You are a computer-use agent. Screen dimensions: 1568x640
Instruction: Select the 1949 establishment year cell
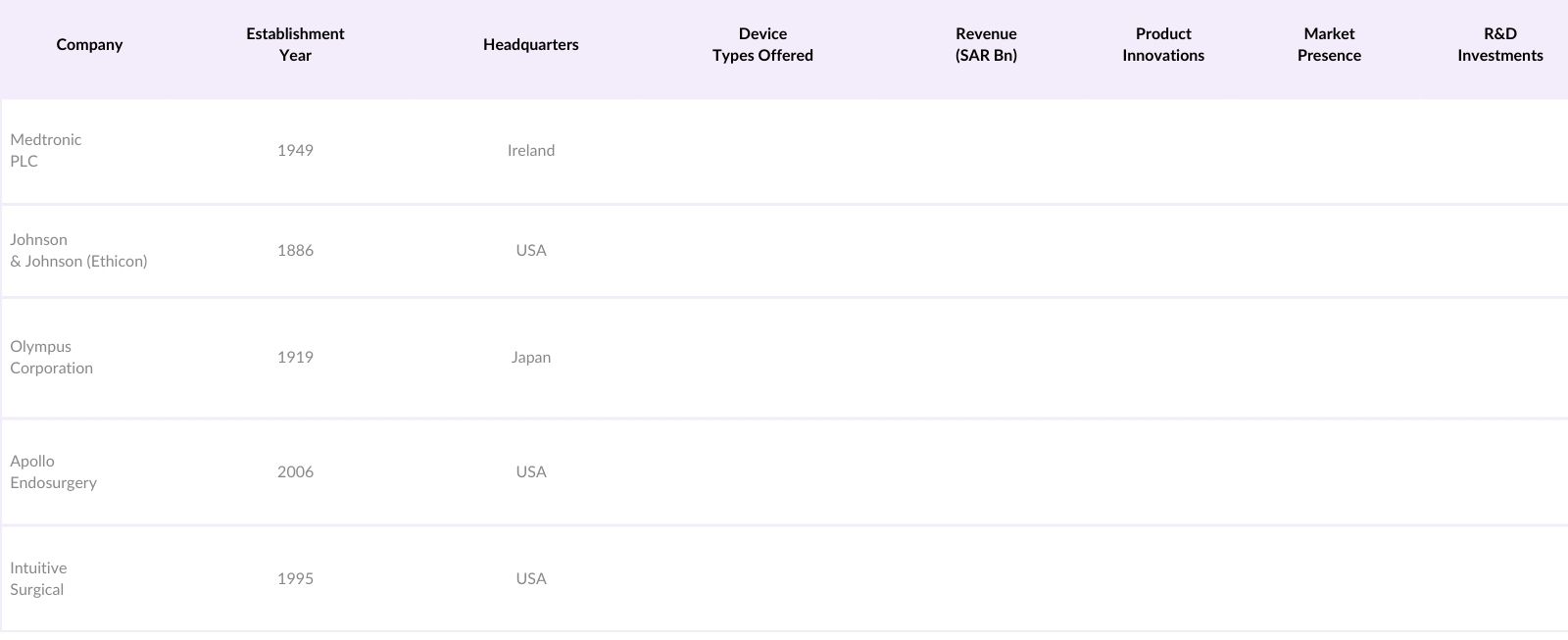[295, 151]
